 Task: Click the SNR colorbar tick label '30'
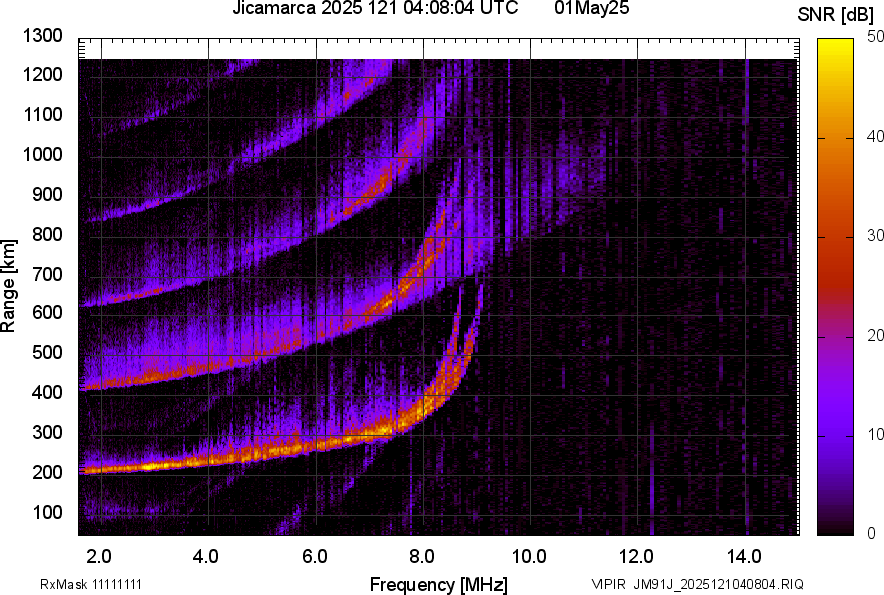(875, 236)
